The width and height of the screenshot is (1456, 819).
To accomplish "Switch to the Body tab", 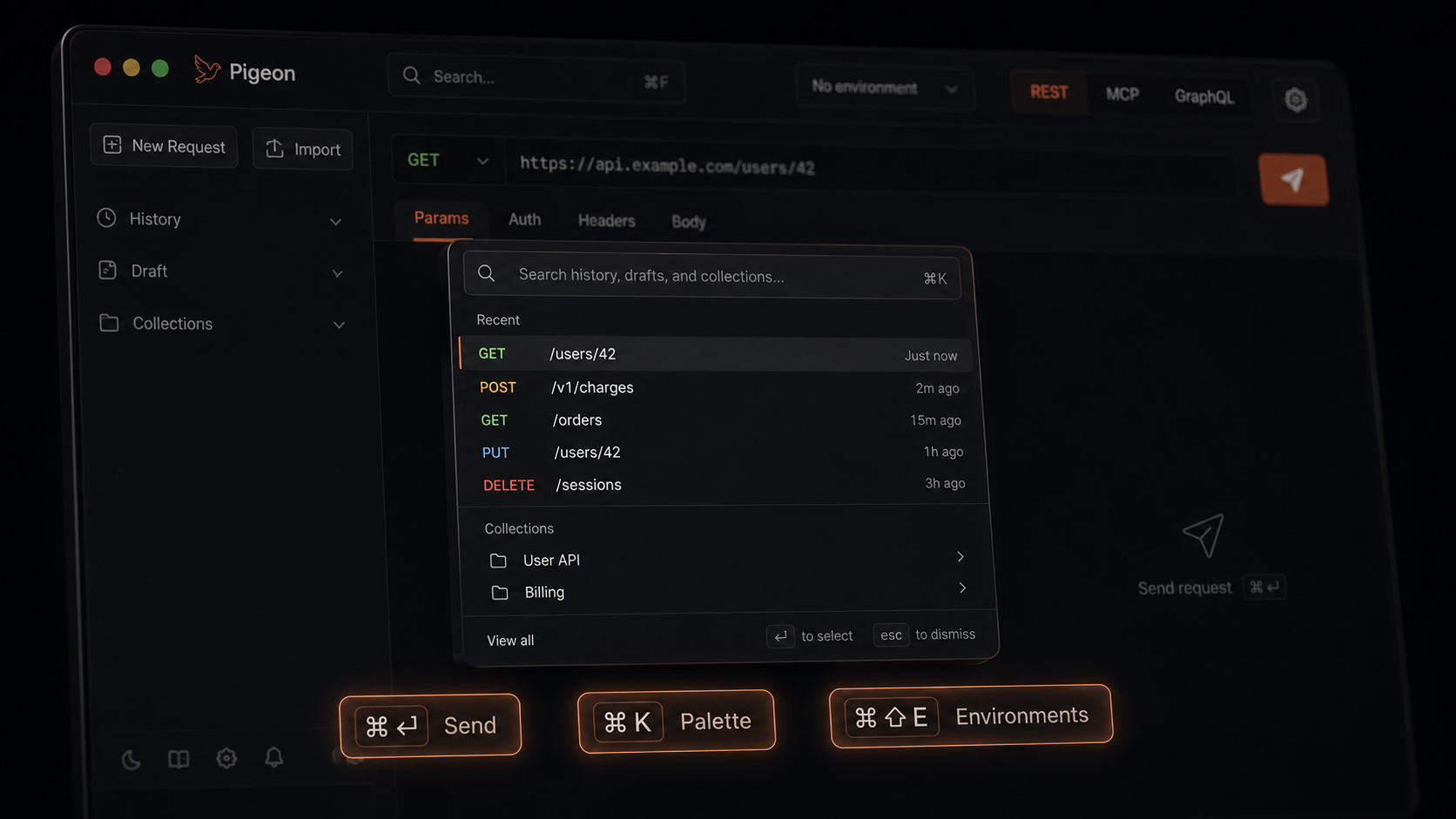I will pos(689,222).
